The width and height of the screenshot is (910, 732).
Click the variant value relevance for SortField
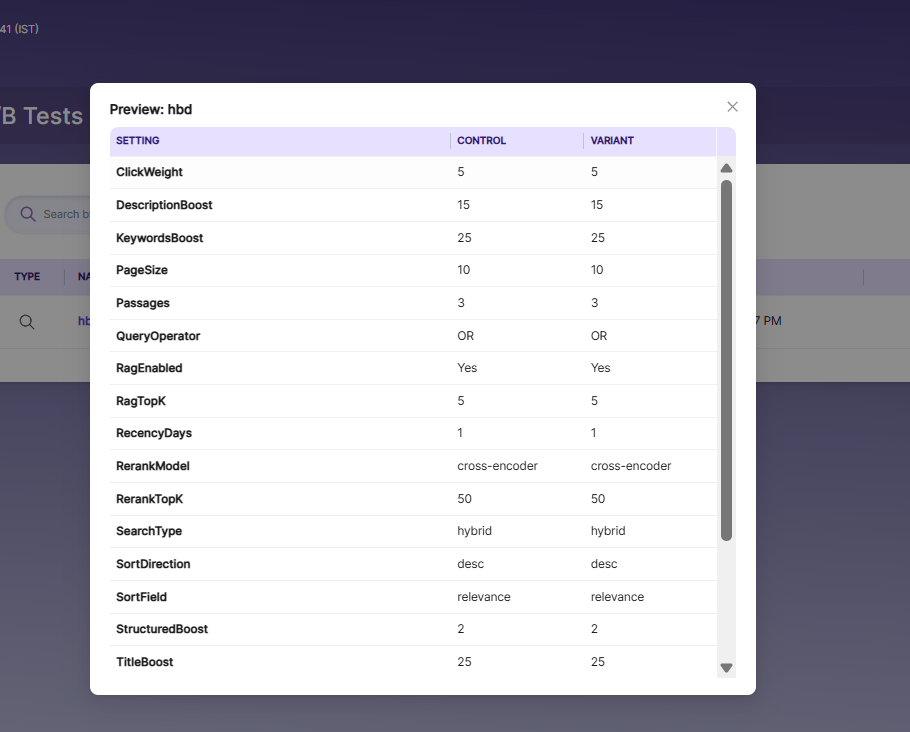tap(618, 597)
